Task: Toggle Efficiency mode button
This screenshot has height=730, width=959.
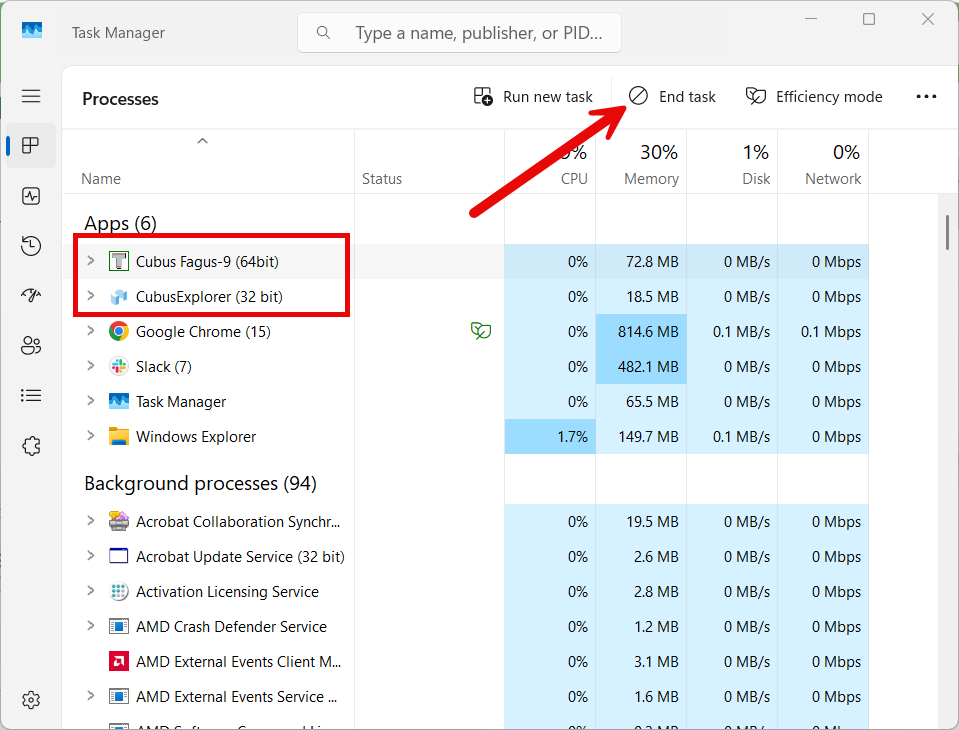Action: [814, 97]
